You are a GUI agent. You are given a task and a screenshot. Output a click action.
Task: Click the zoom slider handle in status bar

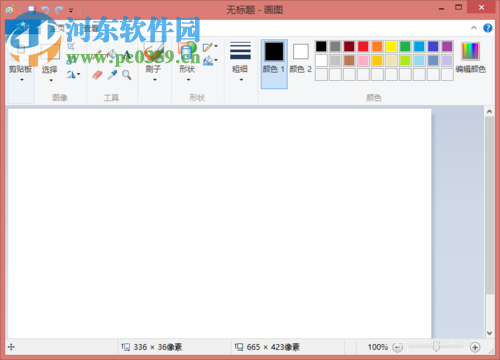coord(436,347)
